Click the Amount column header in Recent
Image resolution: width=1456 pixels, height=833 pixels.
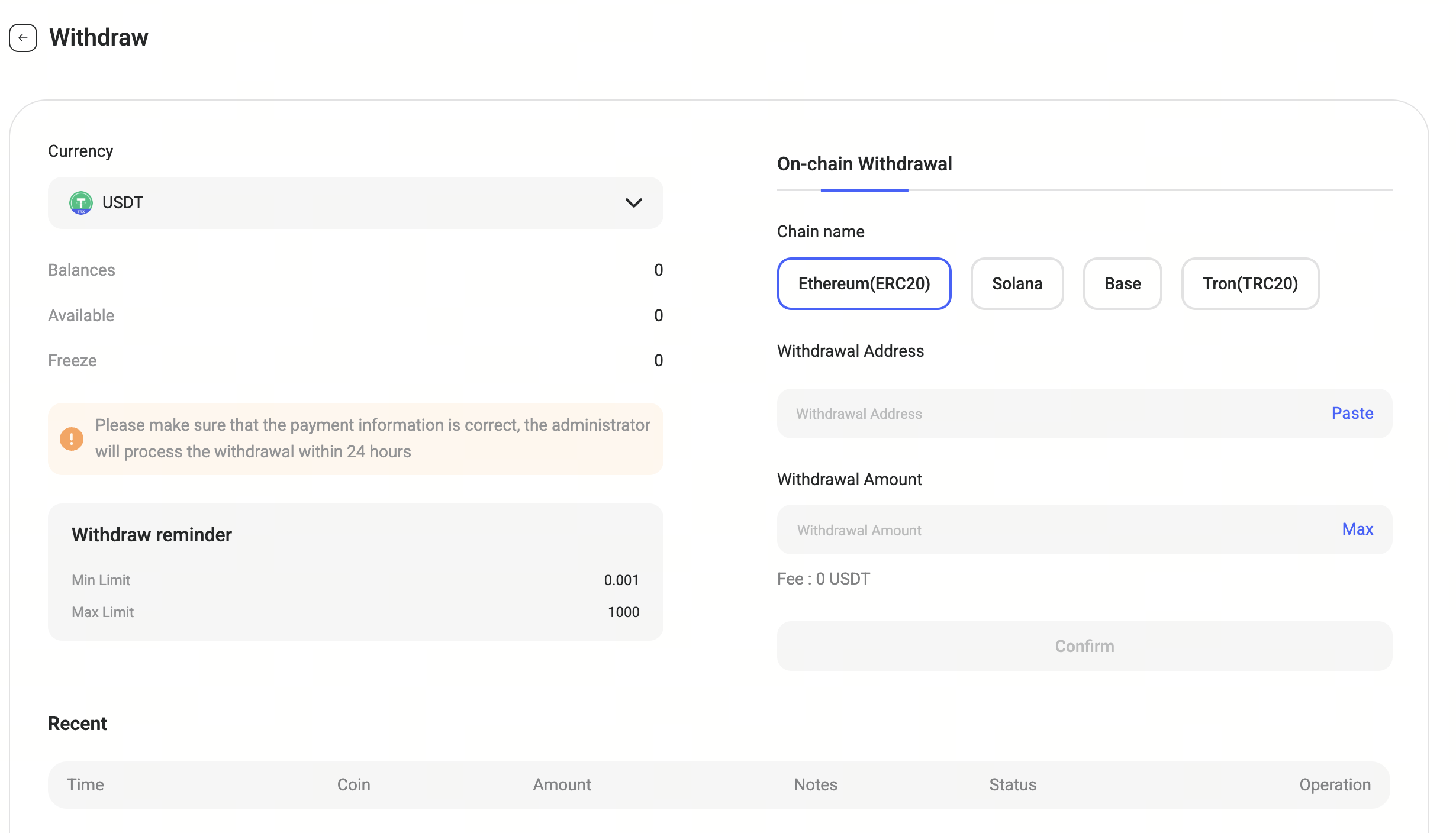click(x=562, y=784)
